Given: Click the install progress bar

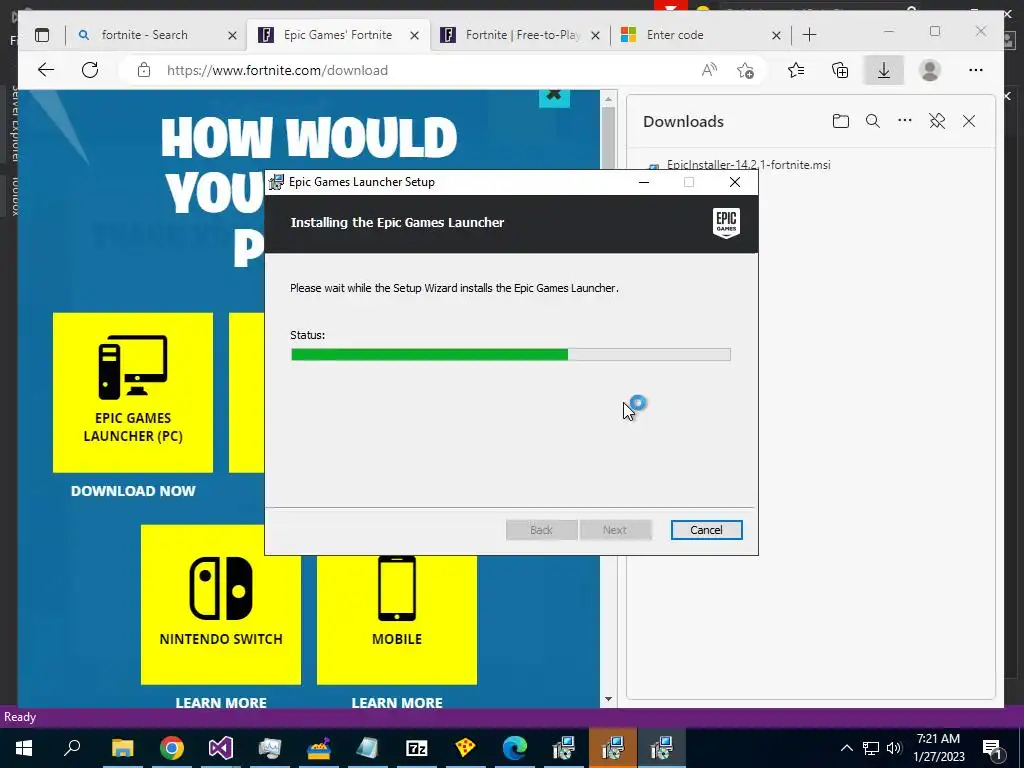Looking at the screenshot, I should [511, 355].
